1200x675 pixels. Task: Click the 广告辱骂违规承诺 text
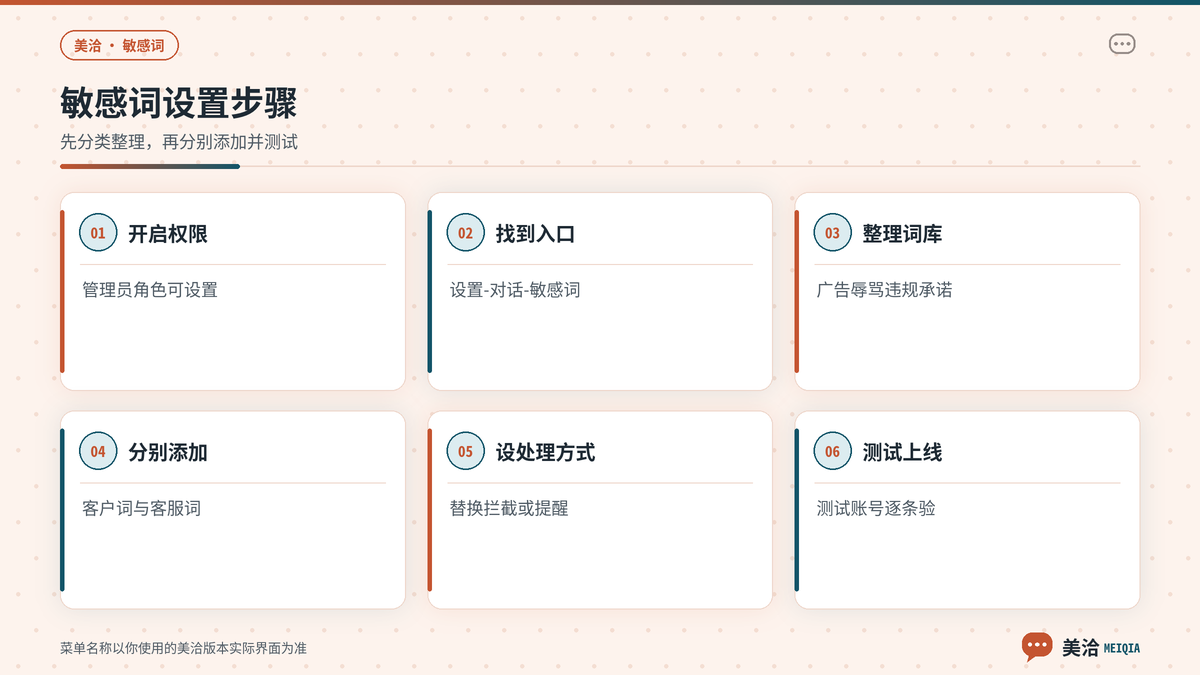click(885, 290)
